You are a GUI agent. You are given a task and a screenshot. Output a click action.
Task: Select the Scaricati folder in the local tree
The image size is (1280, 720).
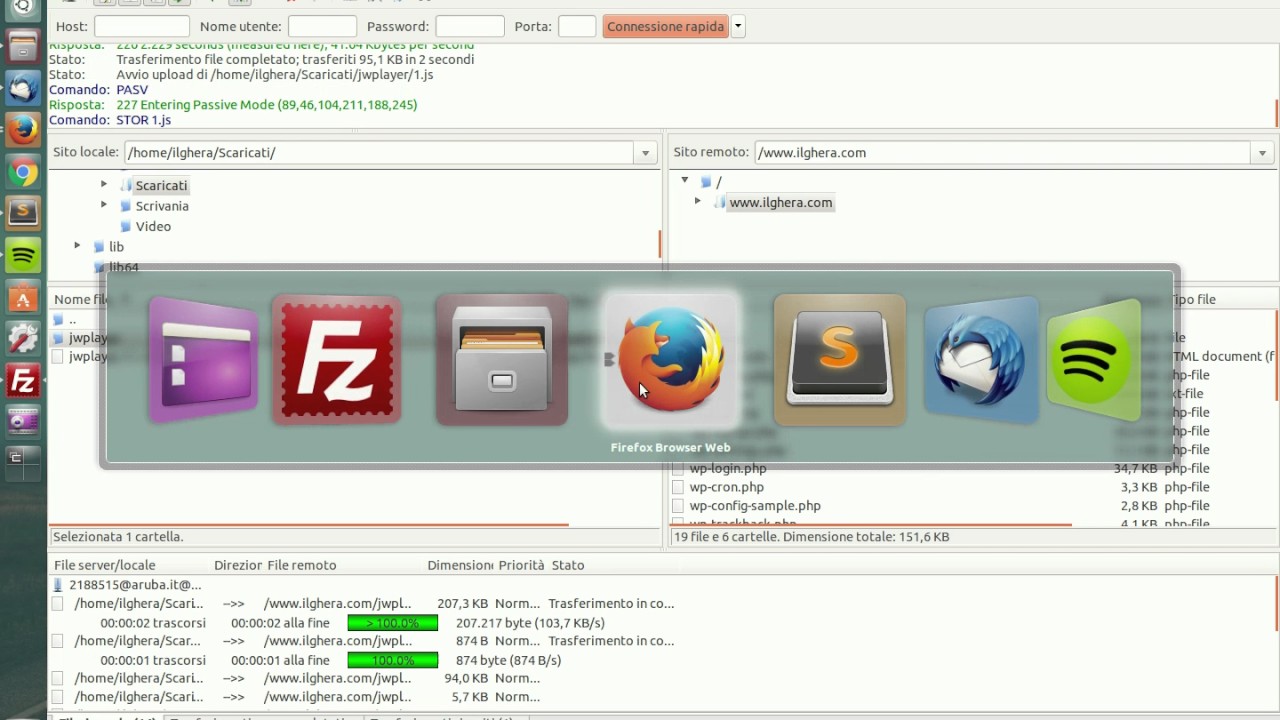coord(161,185)
